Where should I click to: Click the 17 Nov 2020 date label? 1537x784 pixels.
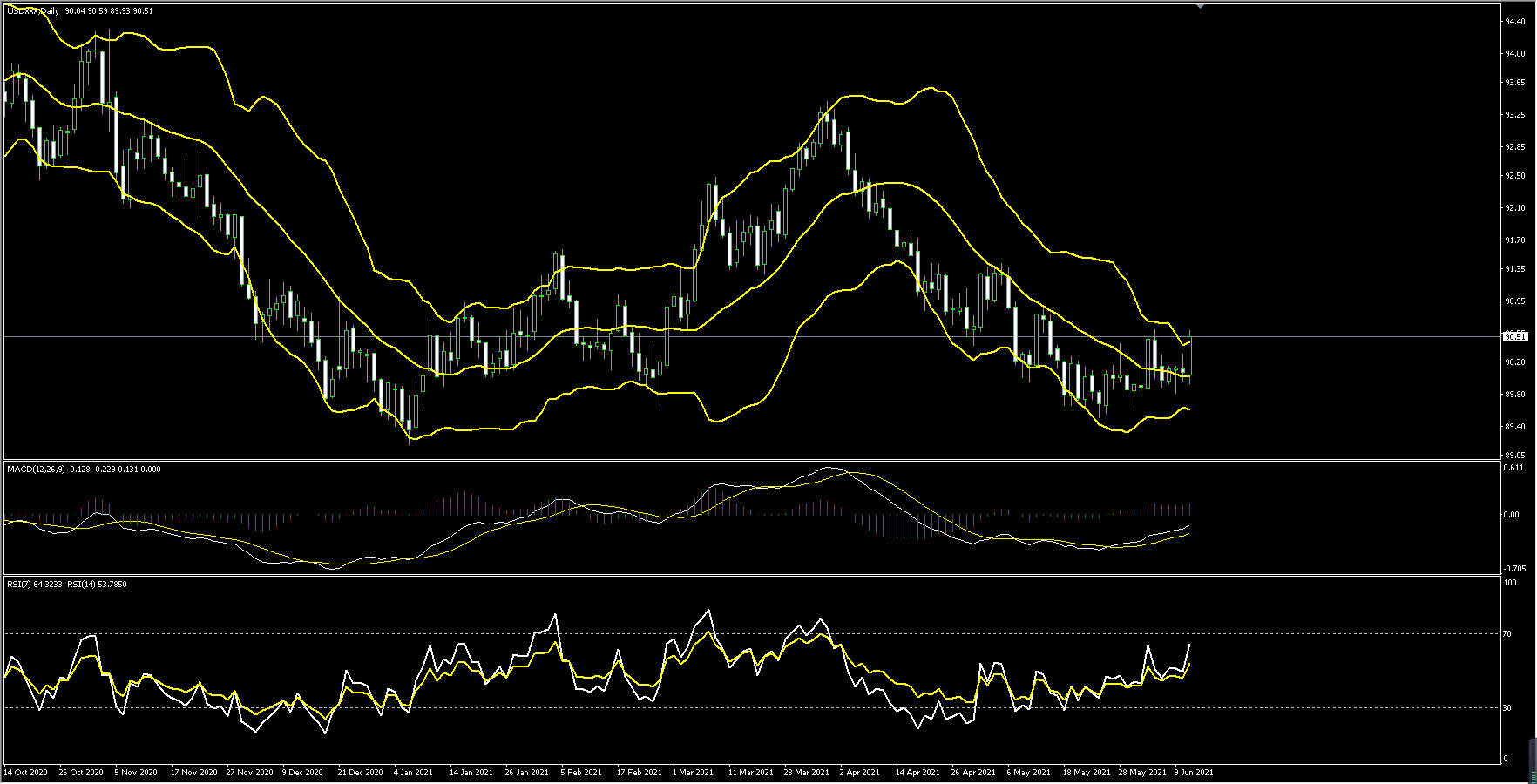[193, 773]
